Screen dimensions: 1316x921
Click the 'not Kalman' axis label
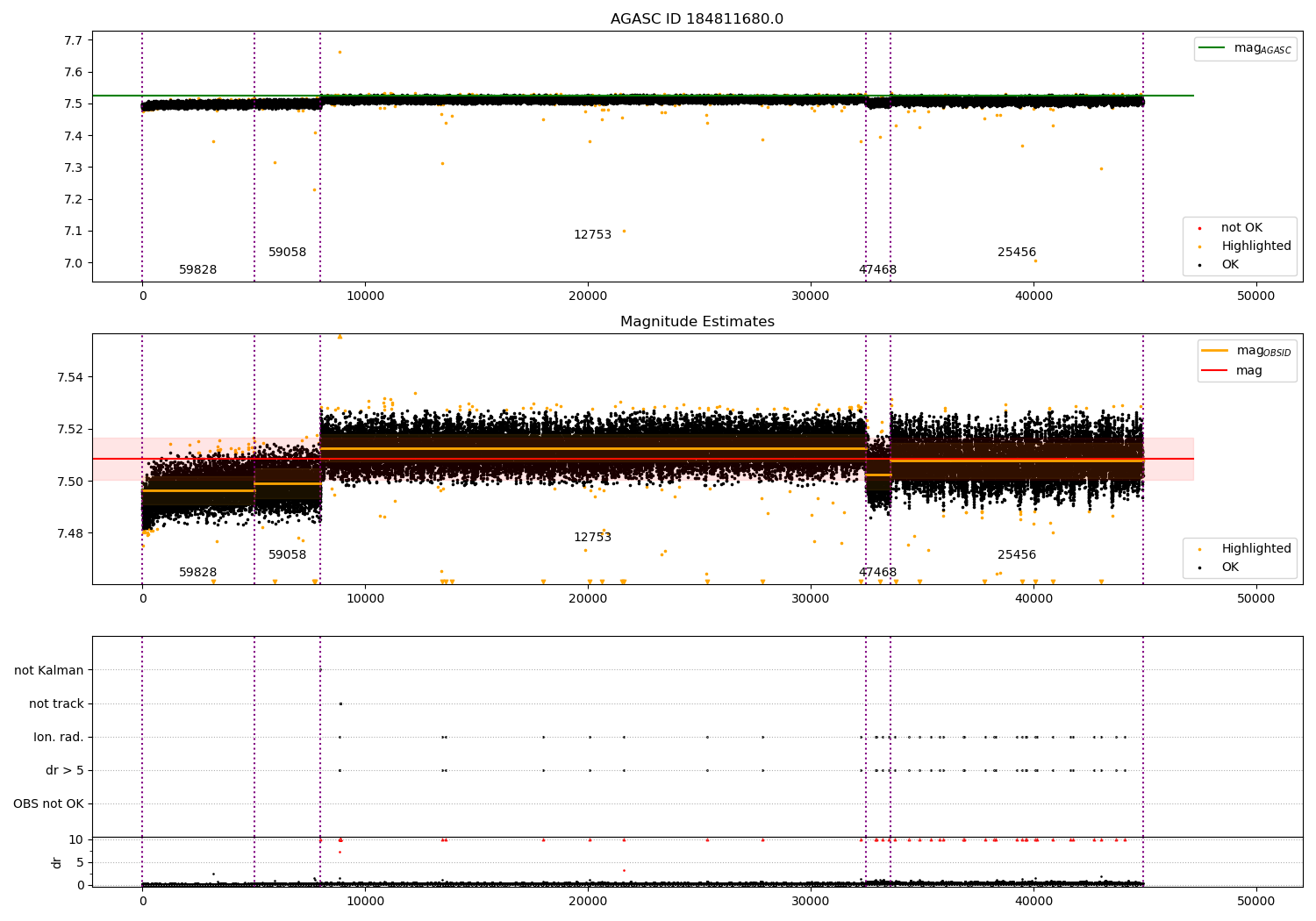coord(49,670)
